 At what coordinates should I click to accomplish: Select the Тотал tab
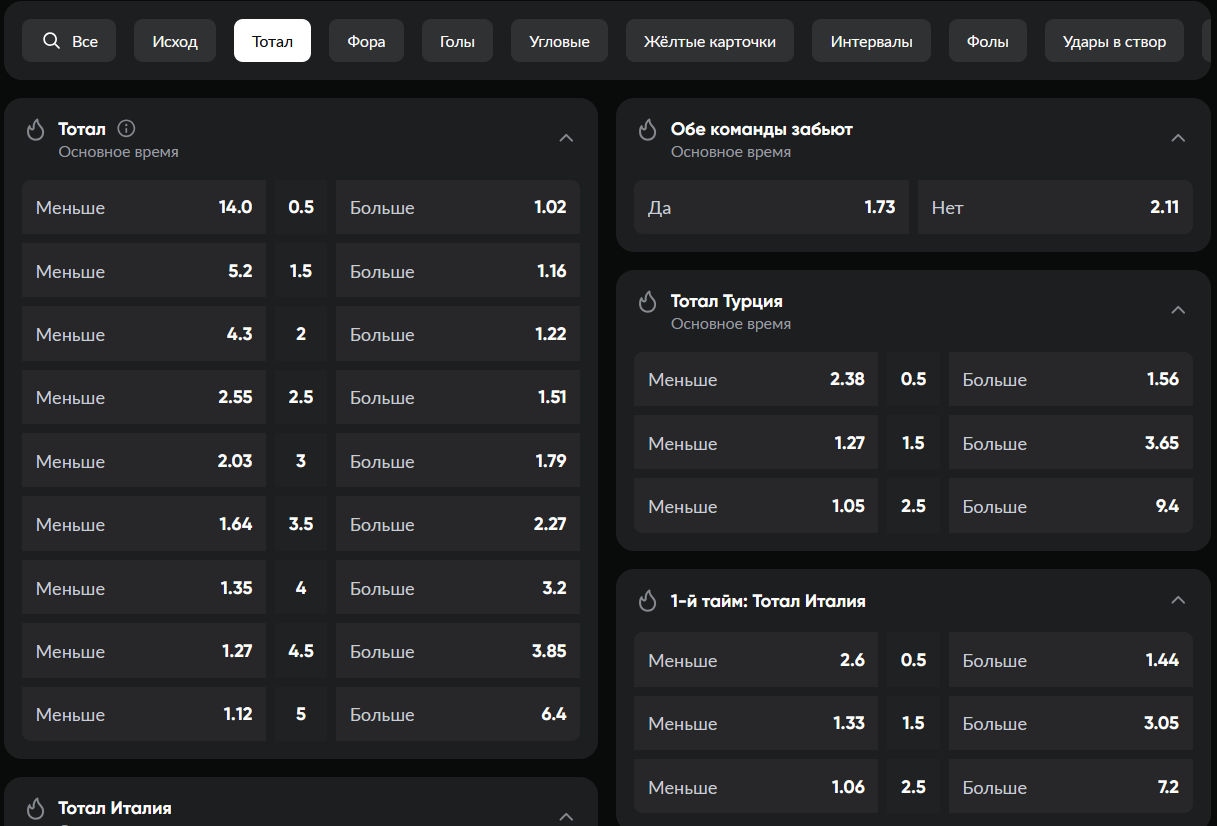[272, 41]
